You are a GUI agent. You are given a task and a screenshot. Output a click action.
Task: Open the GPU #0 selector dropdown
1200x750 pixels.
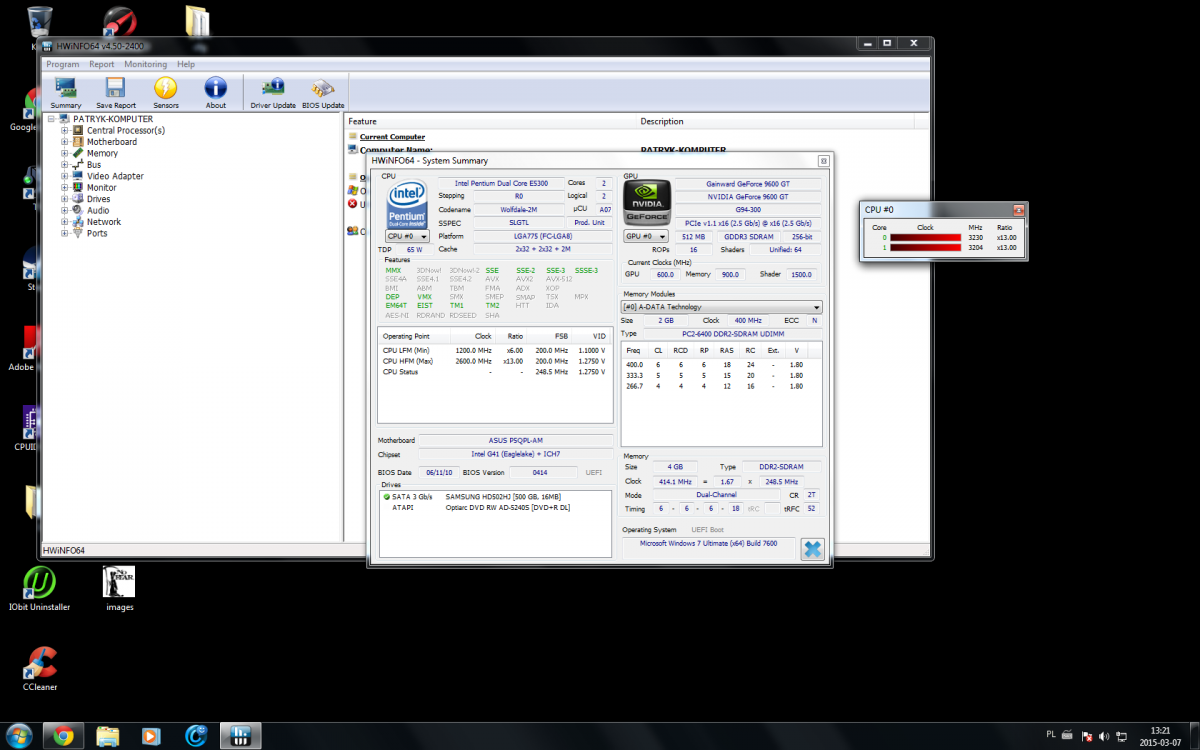pyautogui.click(x=646, y=236)
